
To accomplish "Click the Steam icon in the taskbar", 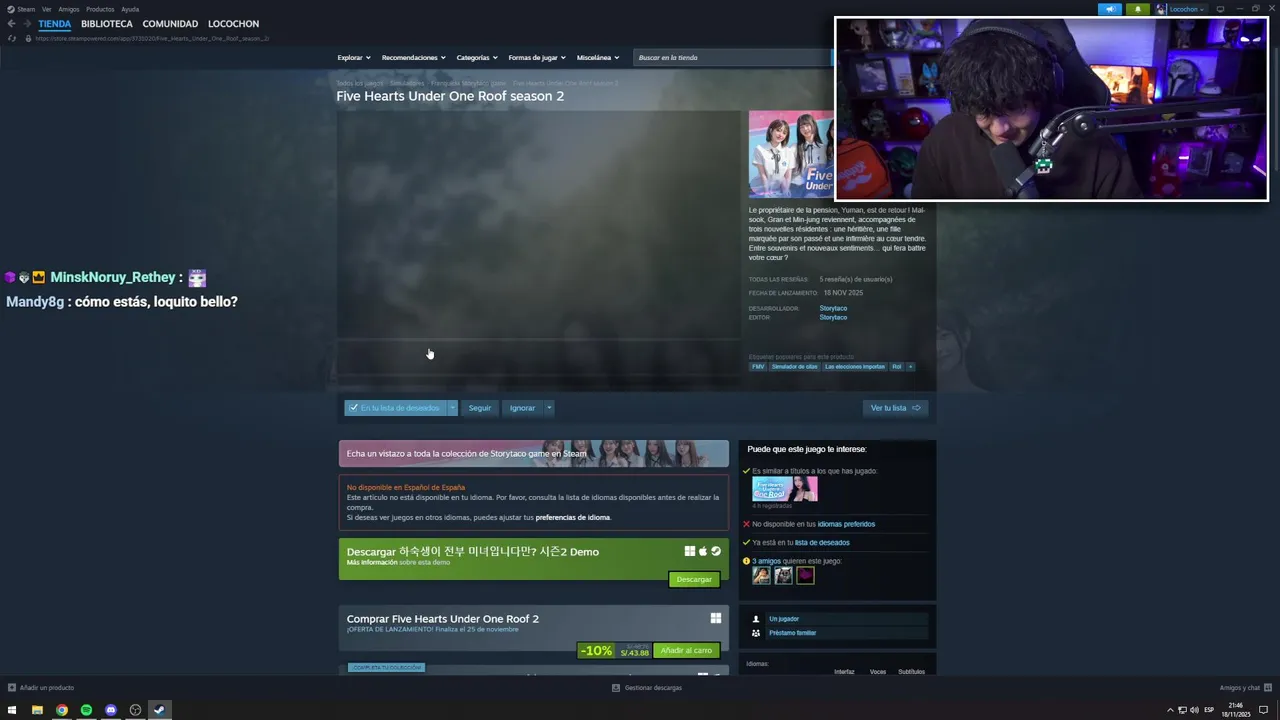I will (x=159, y=710).
